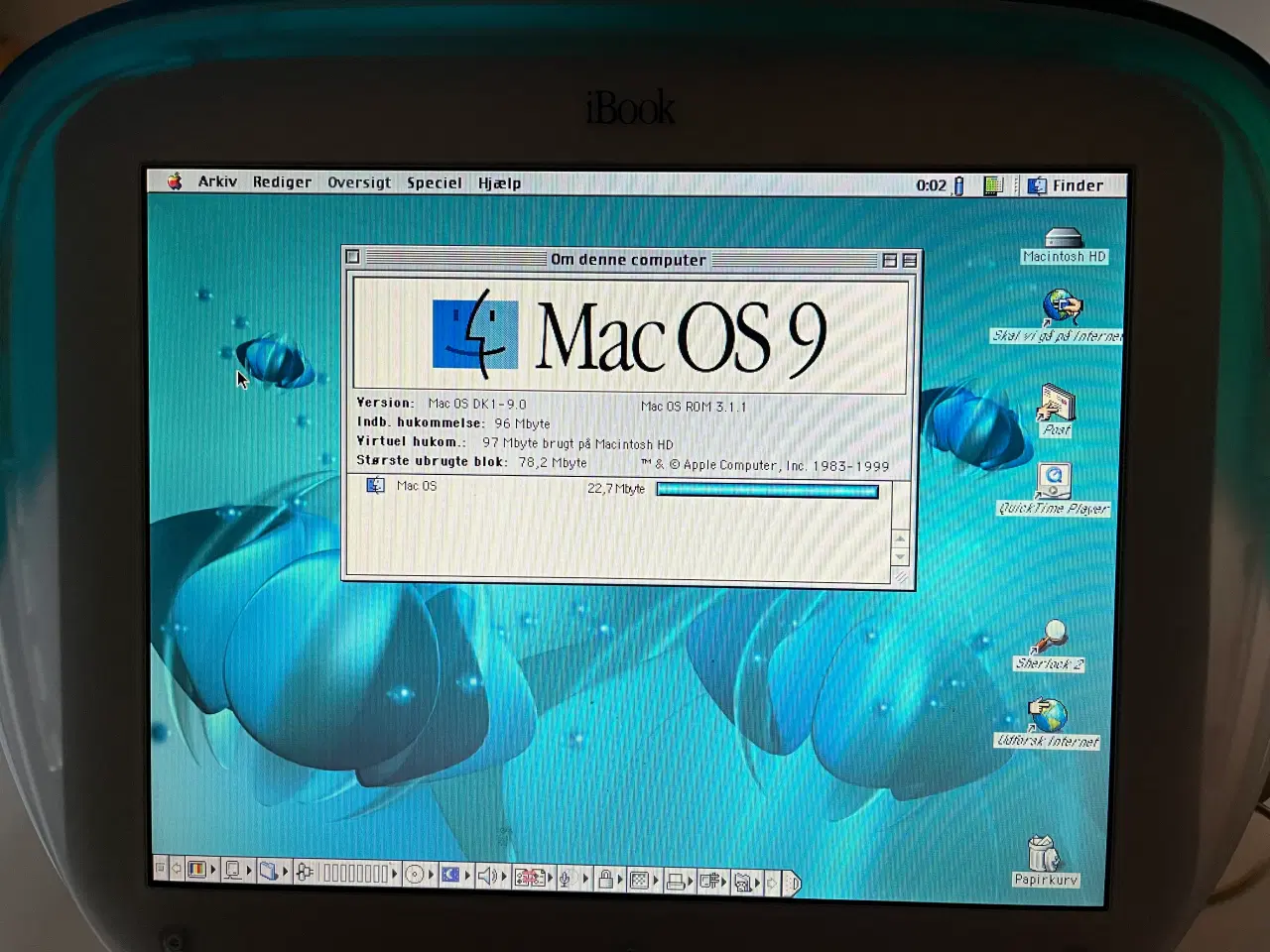Open the Finder application switcher menu

coord(1067,185)
